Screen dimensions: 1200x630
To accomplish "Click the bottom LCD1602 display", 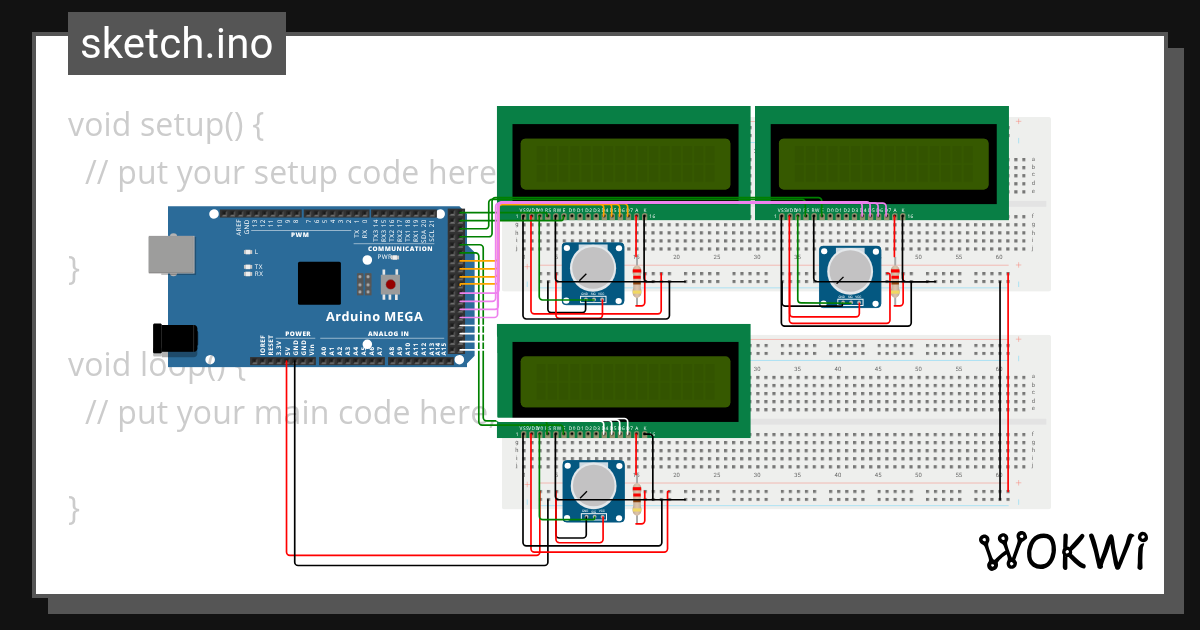I will coord(625,380).
